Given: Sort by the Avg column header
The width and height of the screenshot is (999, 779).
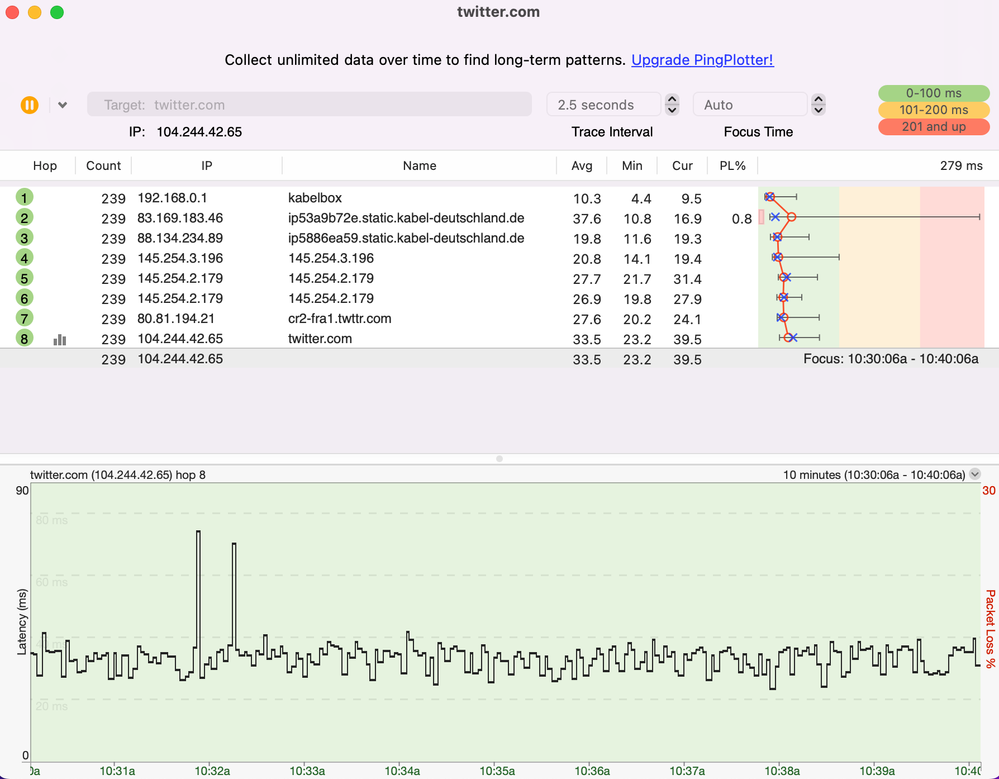Looking at the screenshot, I should (x=582, y=166).
